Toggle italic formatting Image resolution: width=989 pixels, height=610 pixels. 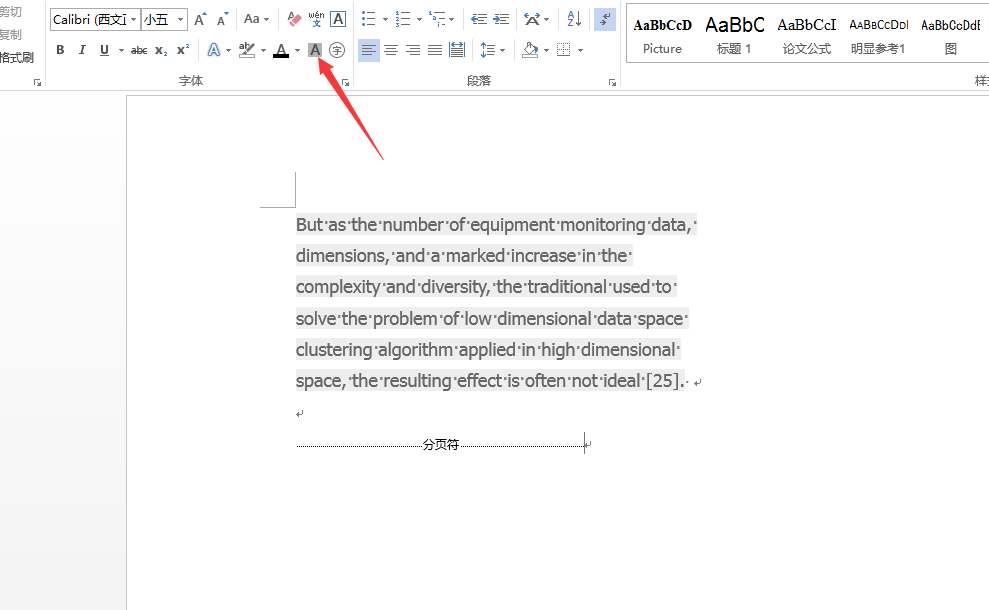(82, 50)
